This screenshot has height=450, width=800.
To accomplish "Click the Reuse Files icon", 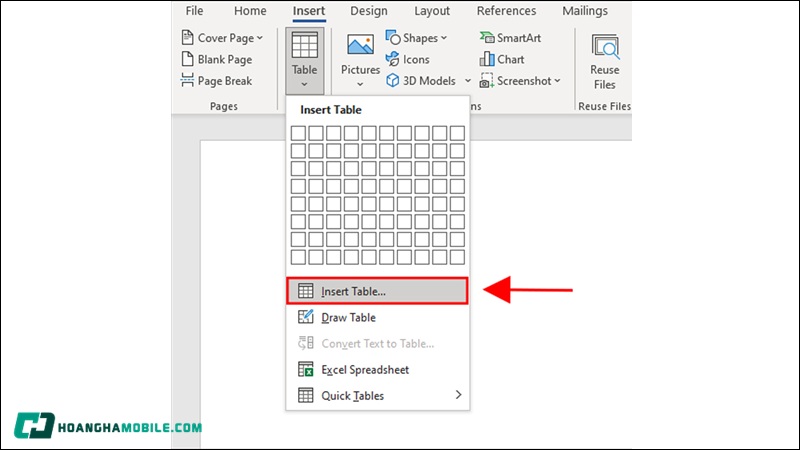I will 605,46.
